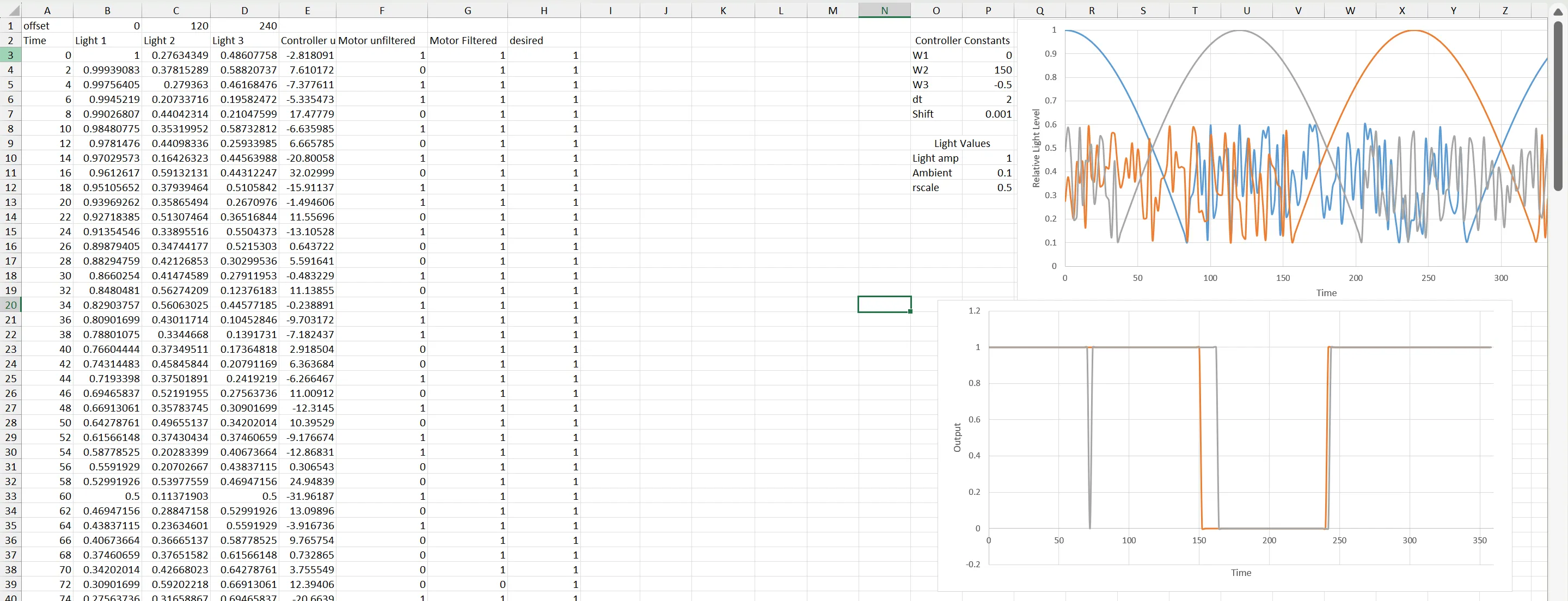Select column N header
The width and height of the screenshot is (1568, 601).
[x=884, y=10]
